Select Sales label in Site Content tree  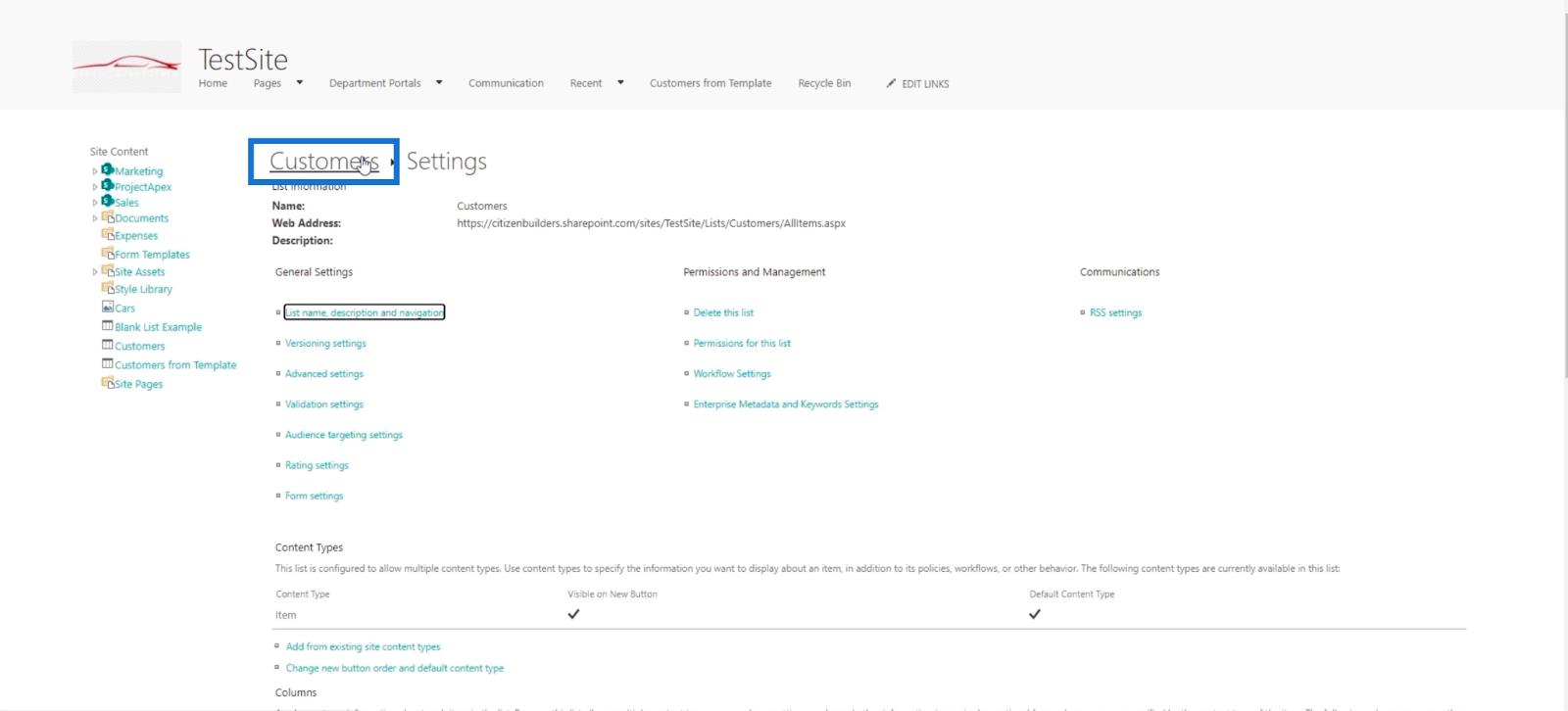pos(126,203)
